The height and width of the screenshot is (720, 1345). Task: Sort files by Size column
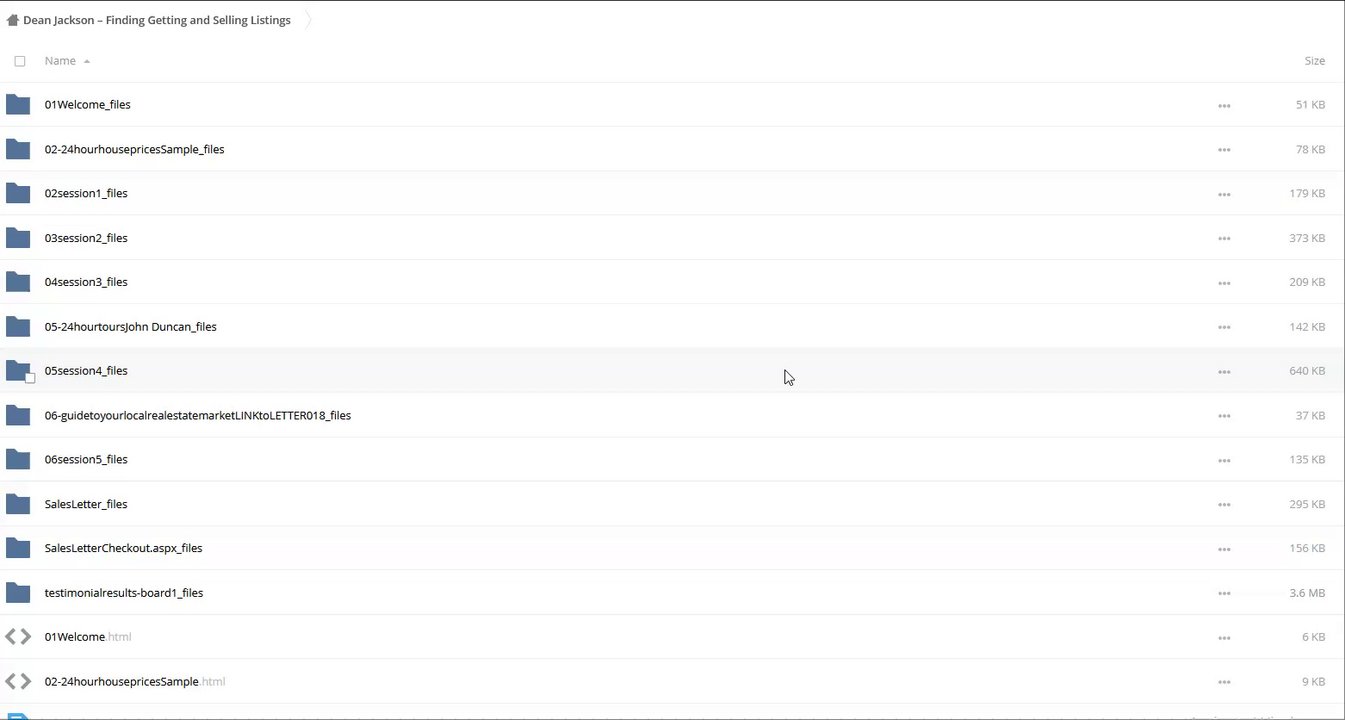[x=1314, y=61]
